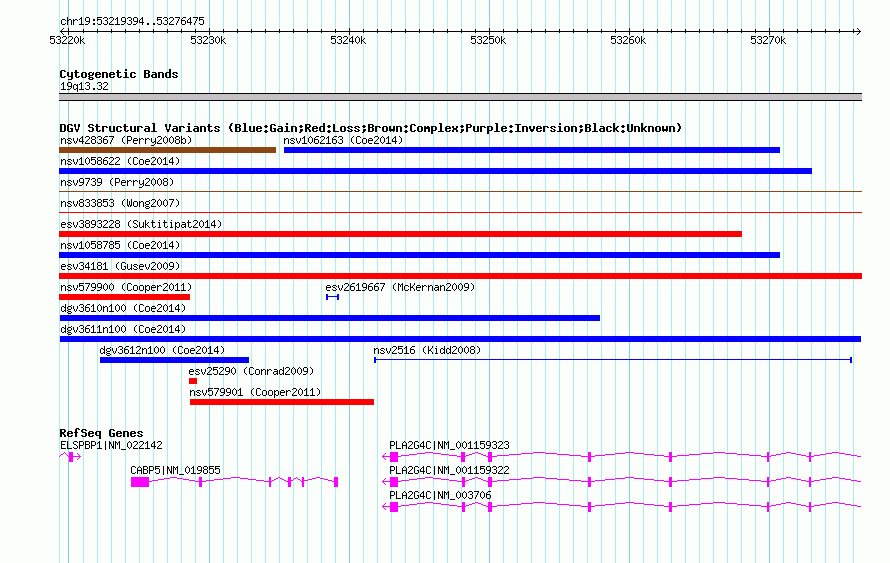
Task: Open dgv3611n100 (Coe2014) label
Action: 123,329
